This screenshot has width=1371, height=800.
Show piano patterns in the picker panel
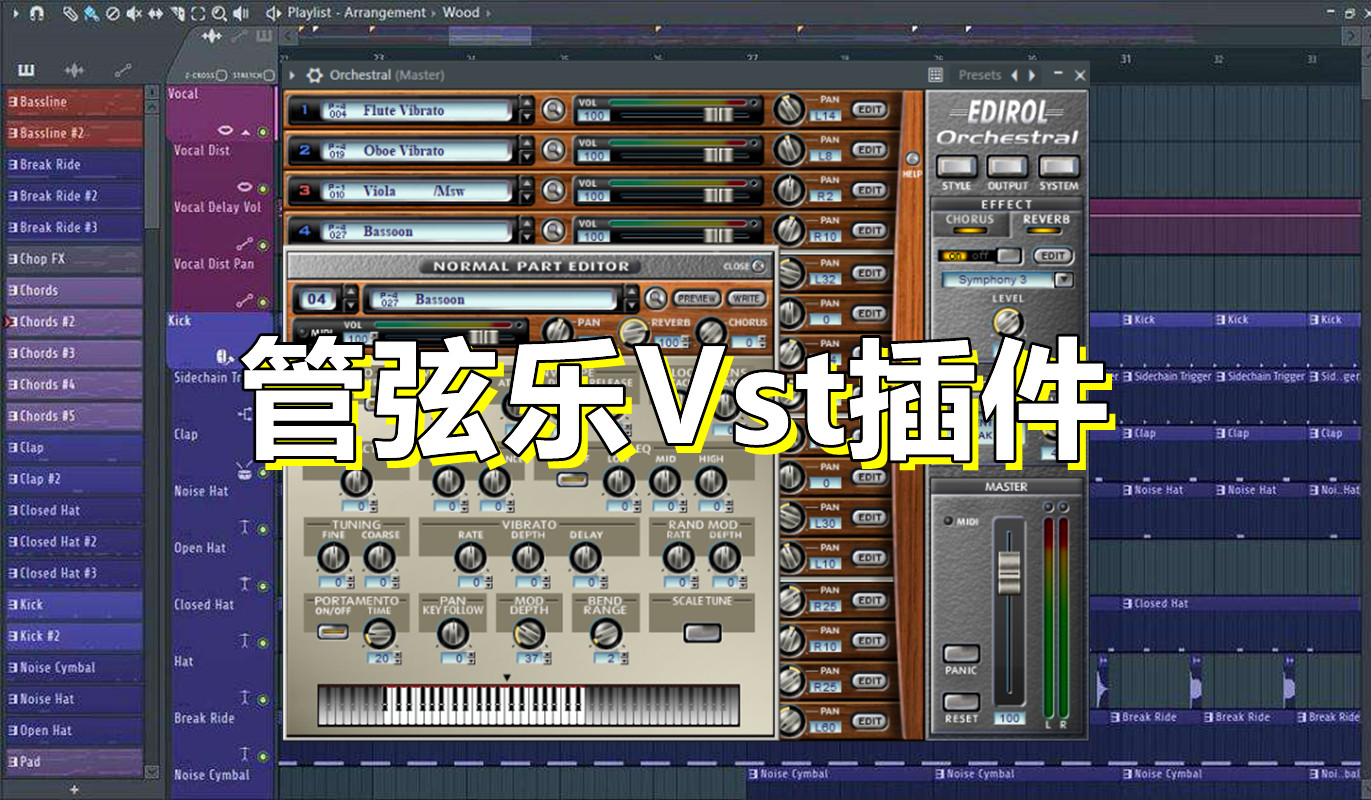pos(26,70)
